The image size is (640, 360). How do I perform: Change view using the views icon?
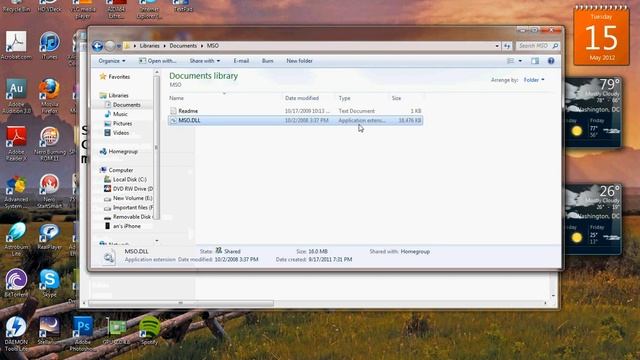[511, 61]
